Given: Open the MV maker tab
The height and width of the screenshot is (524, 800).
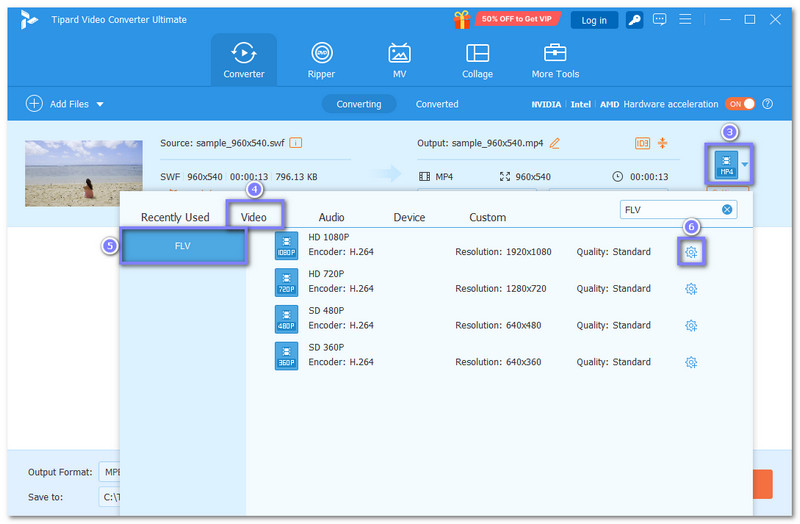Looking at the screenshot, I should point(399,60).
